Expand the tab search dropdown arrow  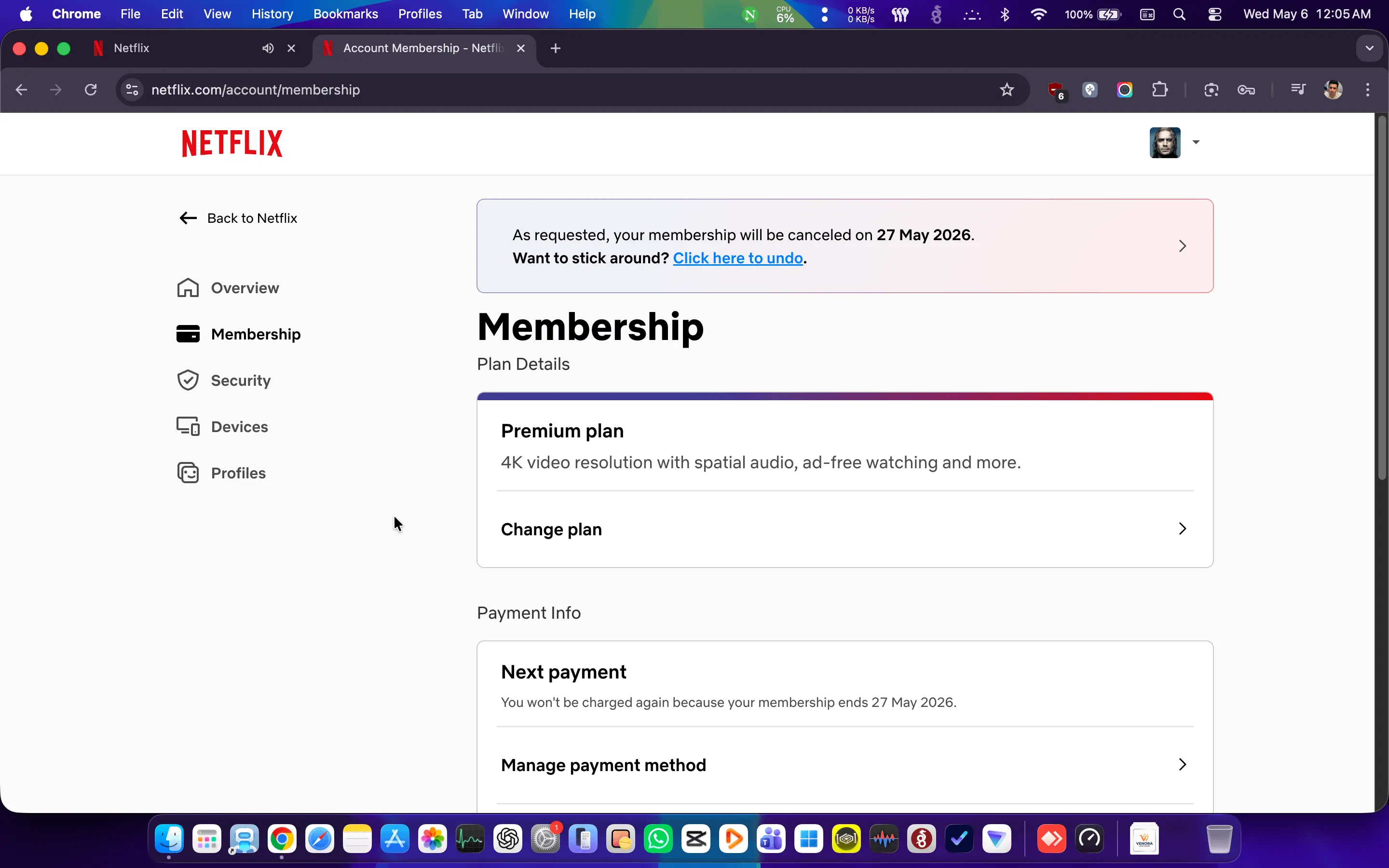tap(1370, 48)
